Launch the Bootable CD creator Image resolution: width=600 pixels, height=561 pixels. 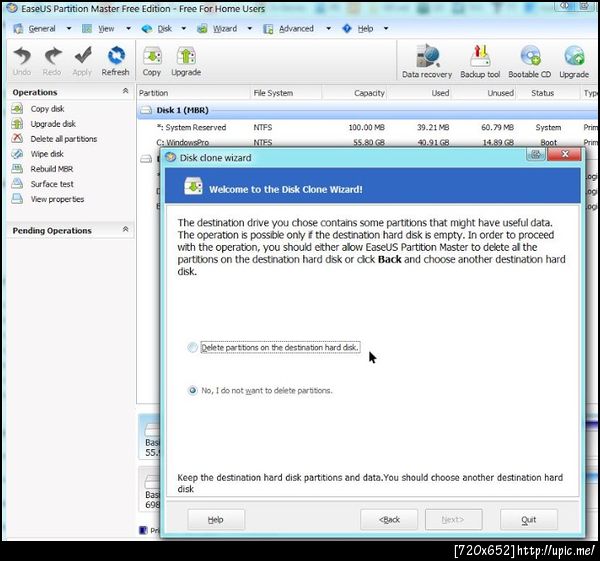[530, 61]
